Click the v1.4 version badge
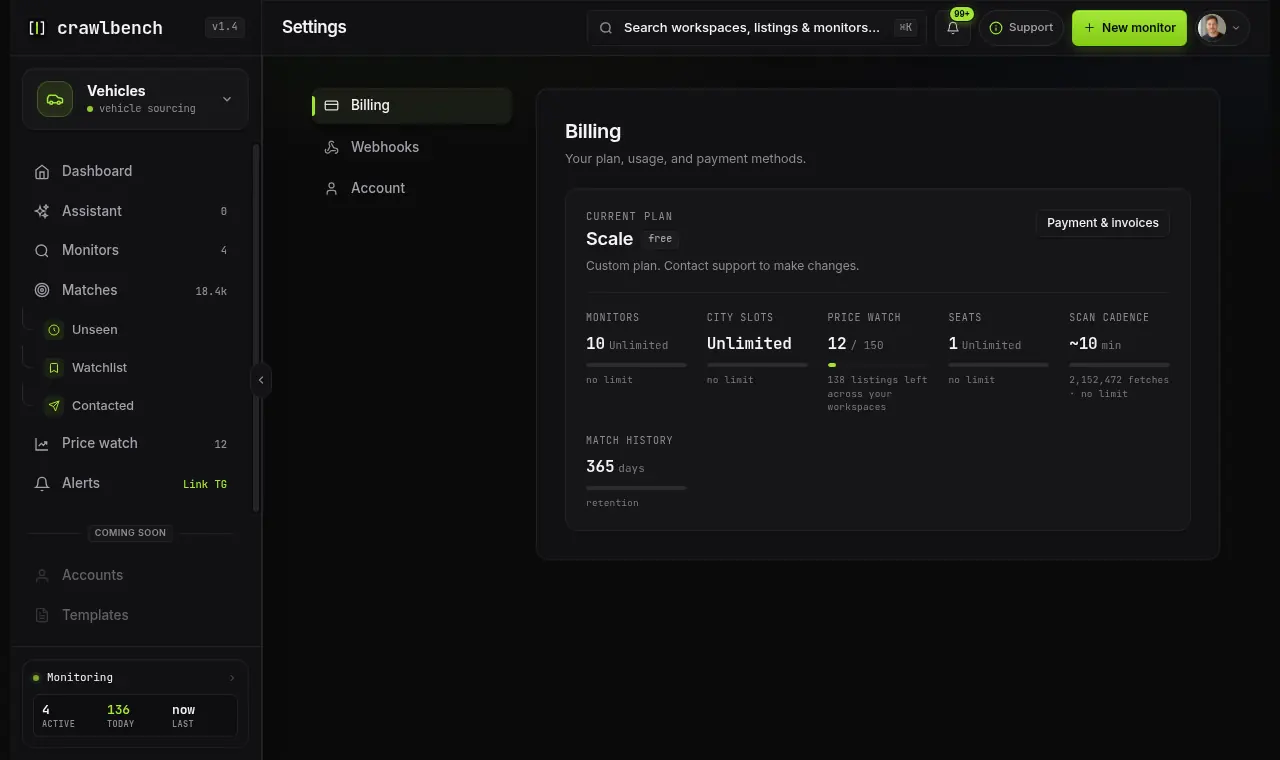The width and height of the screenshot is (1280, 760). [x=225, y=27]
